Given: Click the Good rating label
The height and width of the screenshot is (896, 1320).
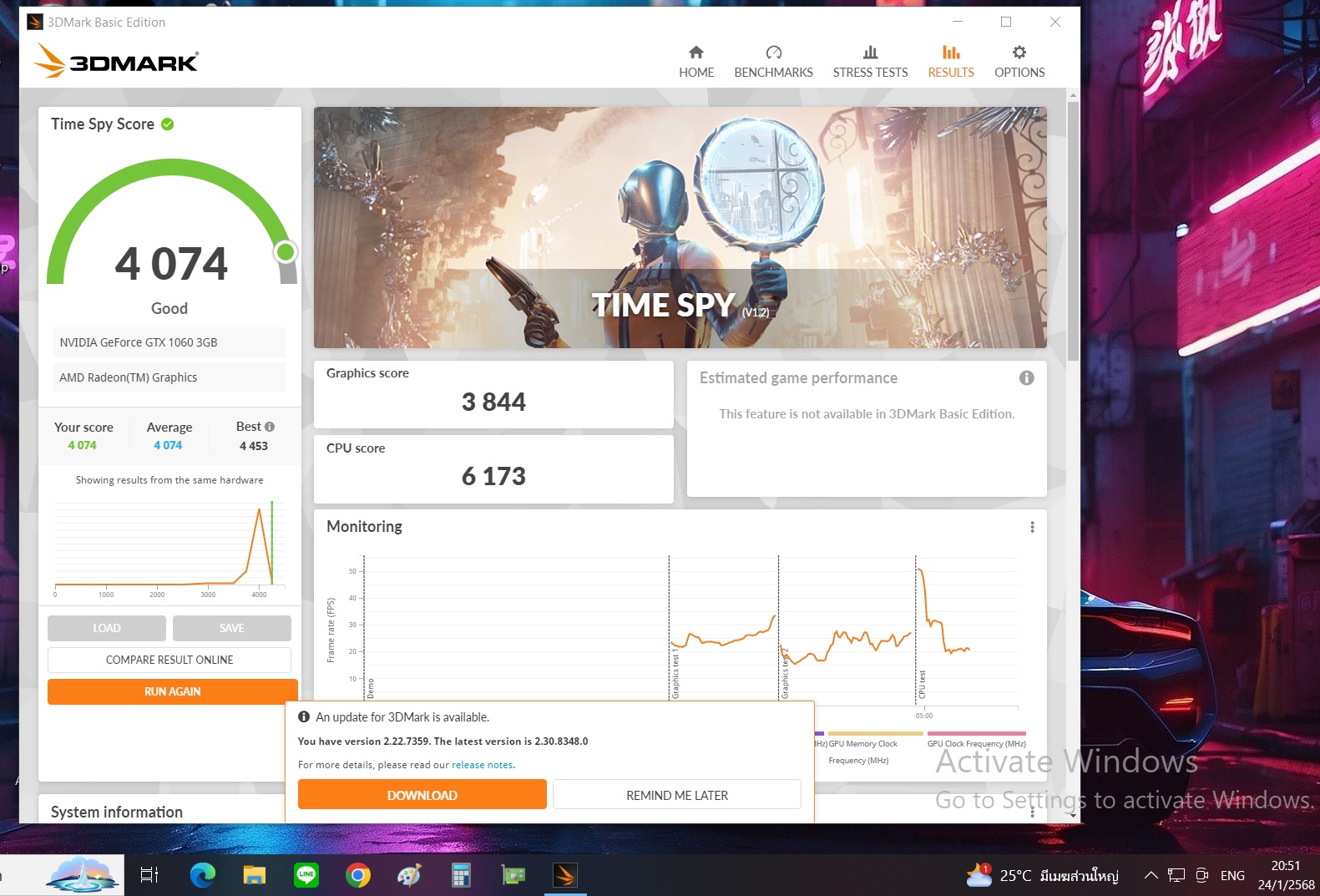Looking at the screenshot, I should click(x=169, y=308).
